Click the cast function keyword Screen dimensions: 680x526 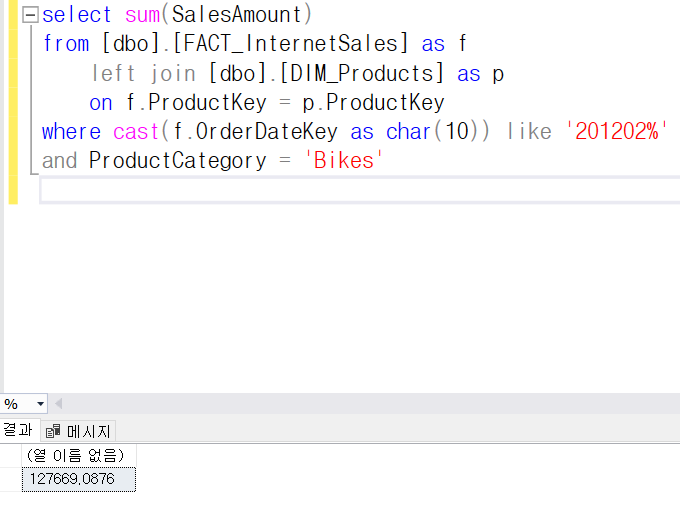click(136, 131)
